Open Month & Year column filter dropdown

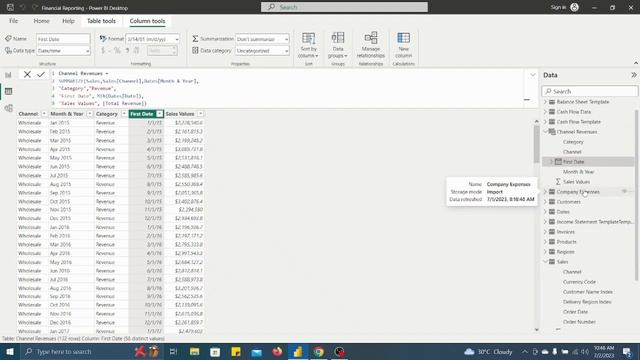(x=89, y=114)
